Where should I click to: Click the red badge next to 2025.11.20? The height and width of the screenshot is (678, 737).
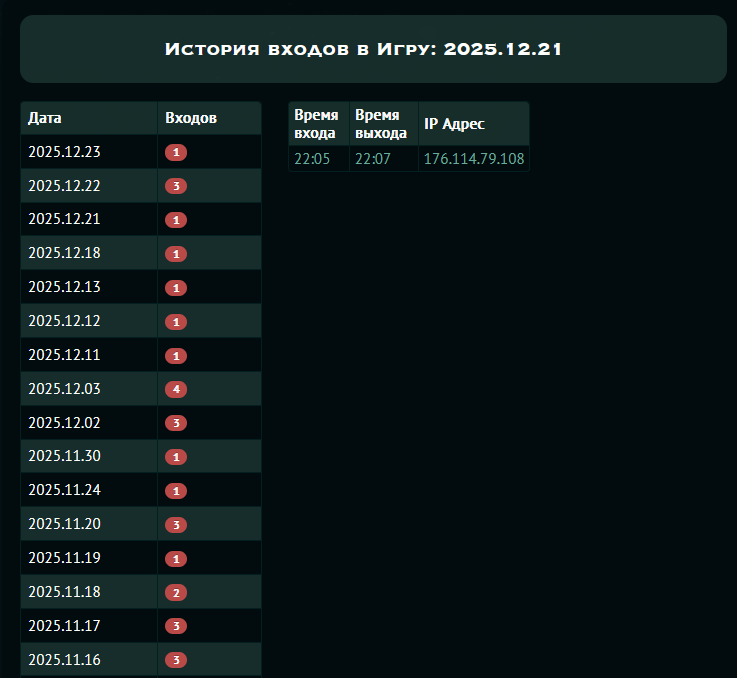(x=176, y=525)
